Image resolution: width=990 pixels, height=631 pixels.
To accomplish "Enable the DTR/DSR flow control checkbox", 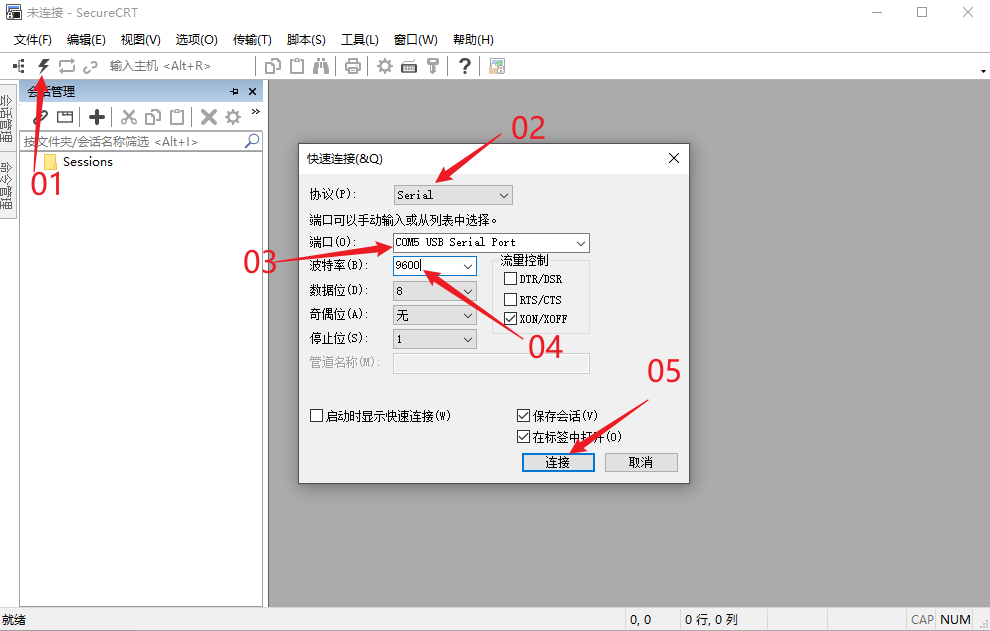I will tap(511, 279).
